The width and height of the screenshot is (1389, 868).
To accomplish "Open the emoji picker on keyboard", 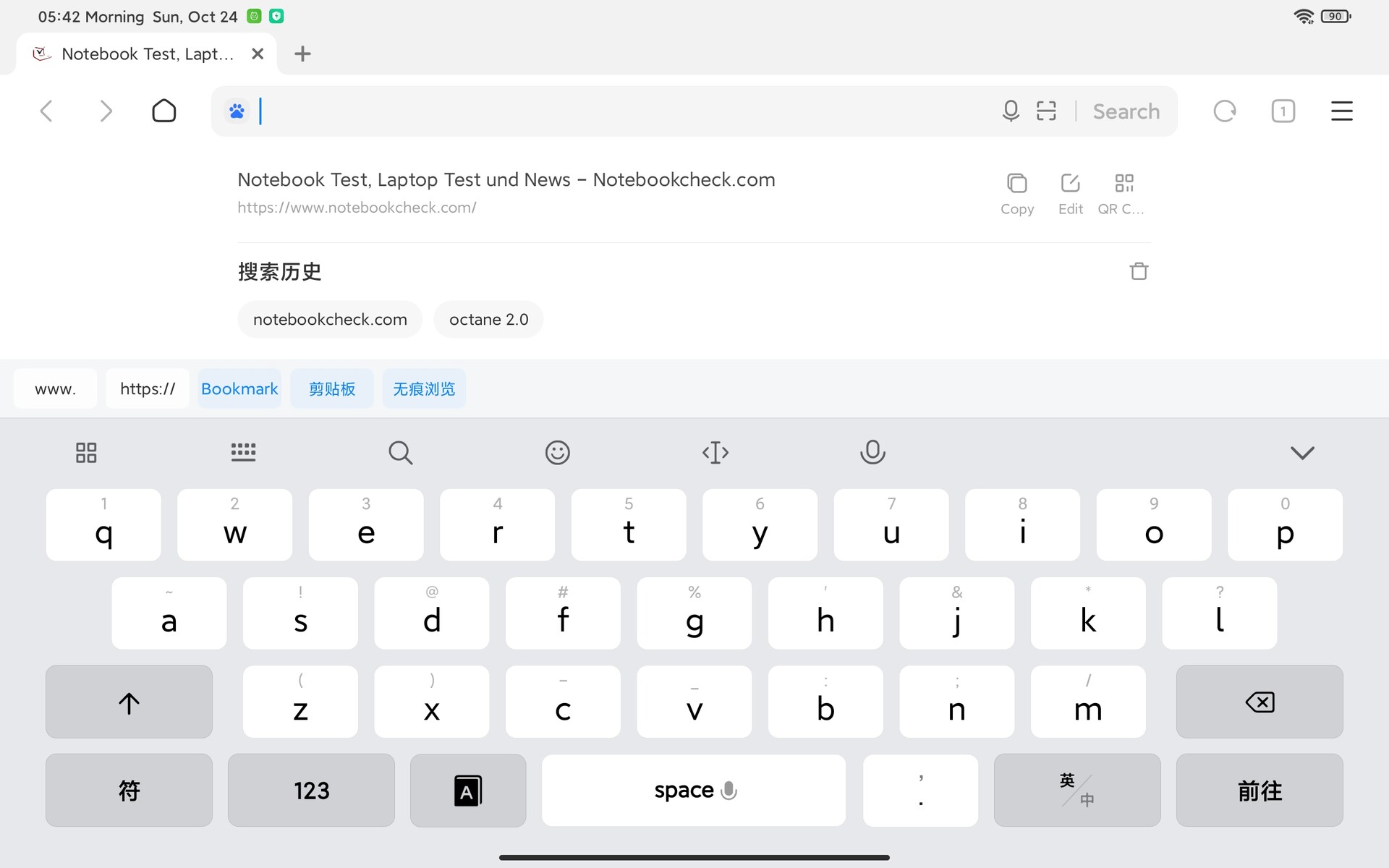I will tap(557, 453).
